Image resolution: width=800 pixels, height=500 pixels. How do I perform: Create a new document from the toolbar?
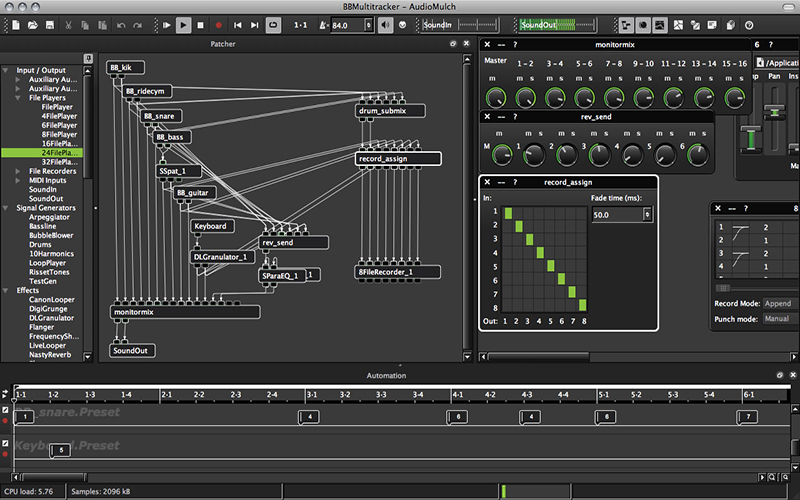click(x=16, y=25)
